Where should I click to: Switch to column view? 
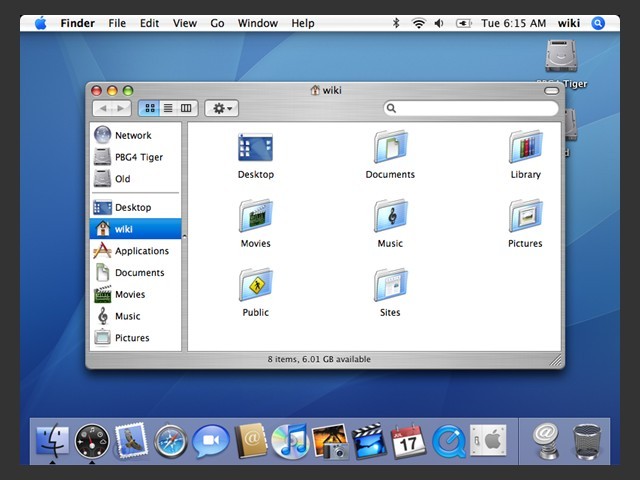click(x=187, y=108)
